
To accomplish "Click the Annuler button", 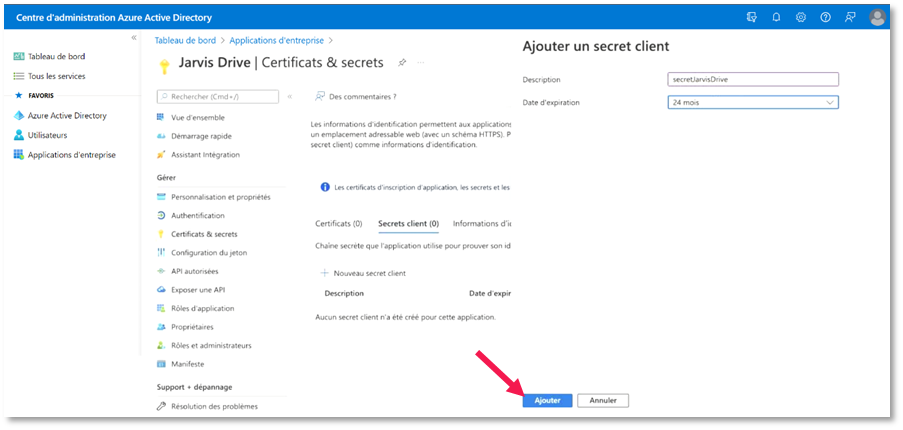I will tap(603, 401).
